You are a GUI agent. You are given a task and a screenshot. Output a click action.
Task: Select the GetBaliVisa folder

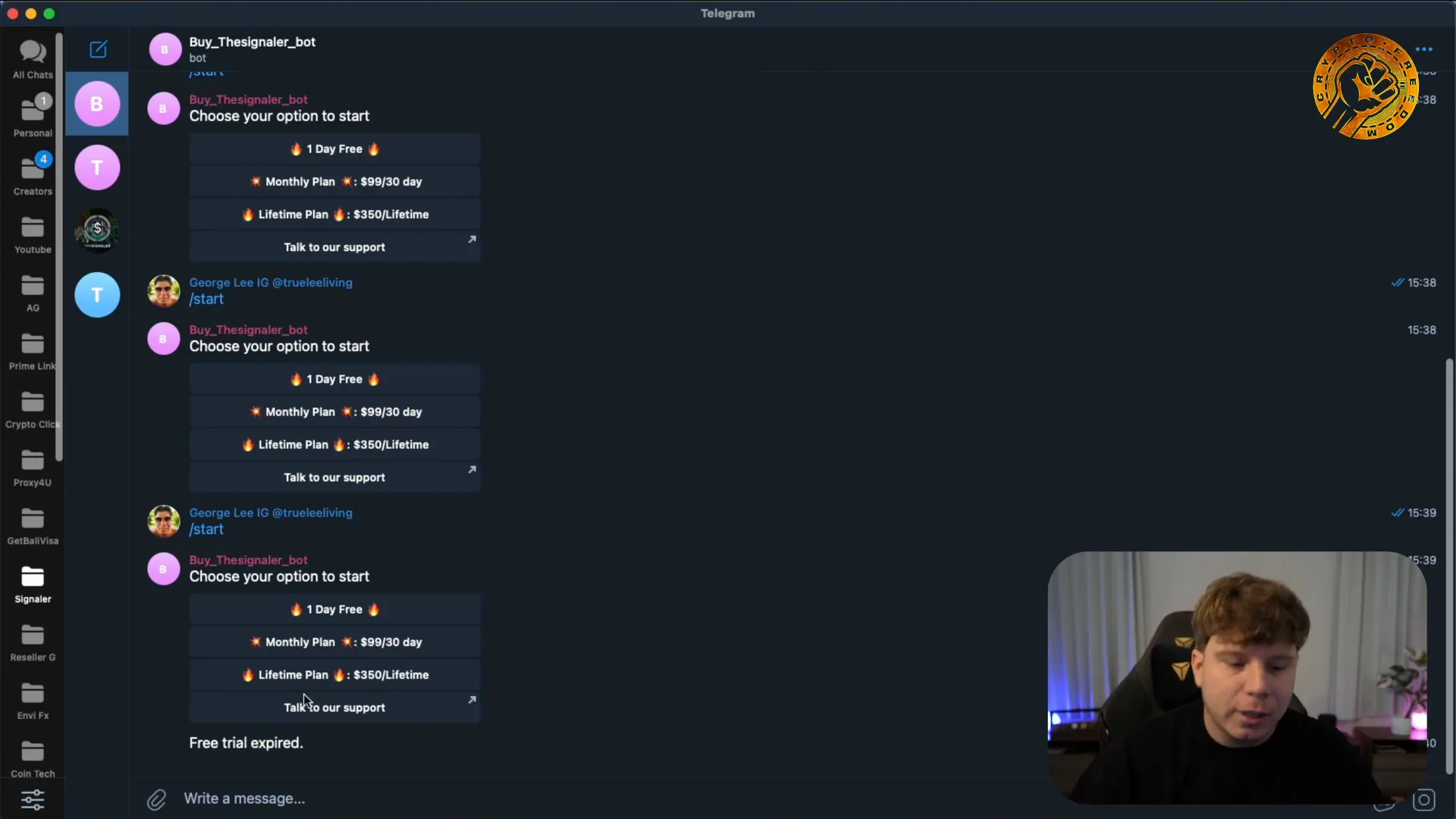(33, 526)
